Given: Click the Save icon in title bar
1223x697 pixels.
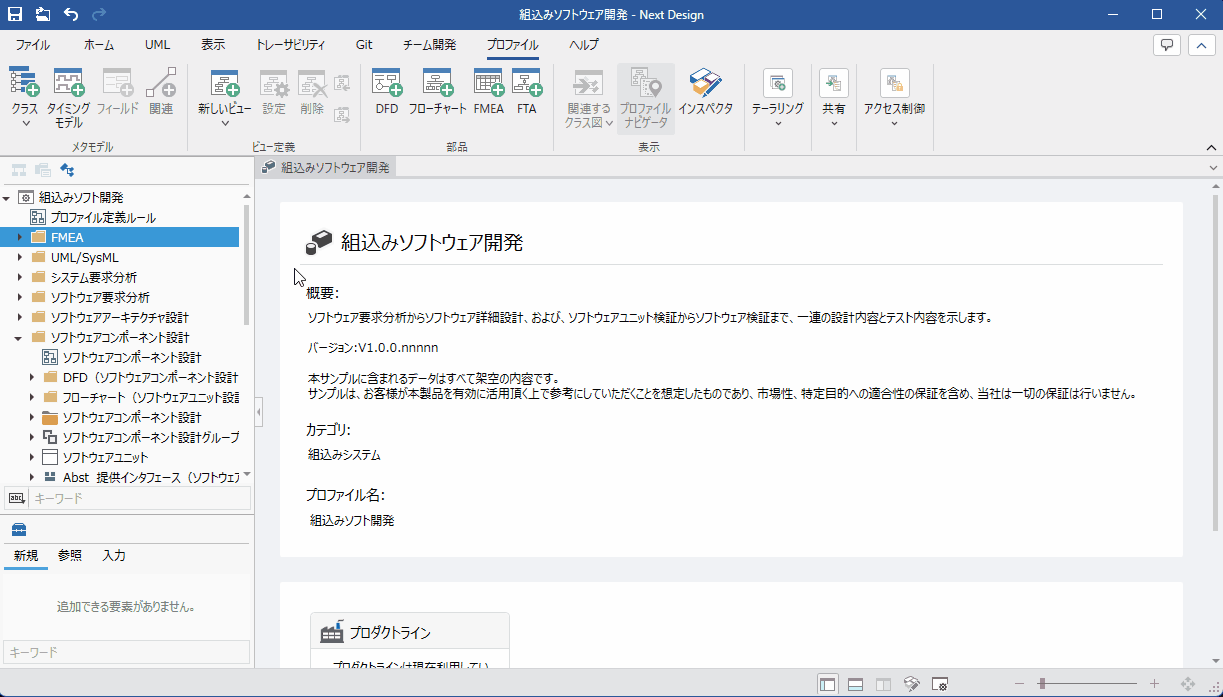Looking at the screenshot, I should click(15, 14).
